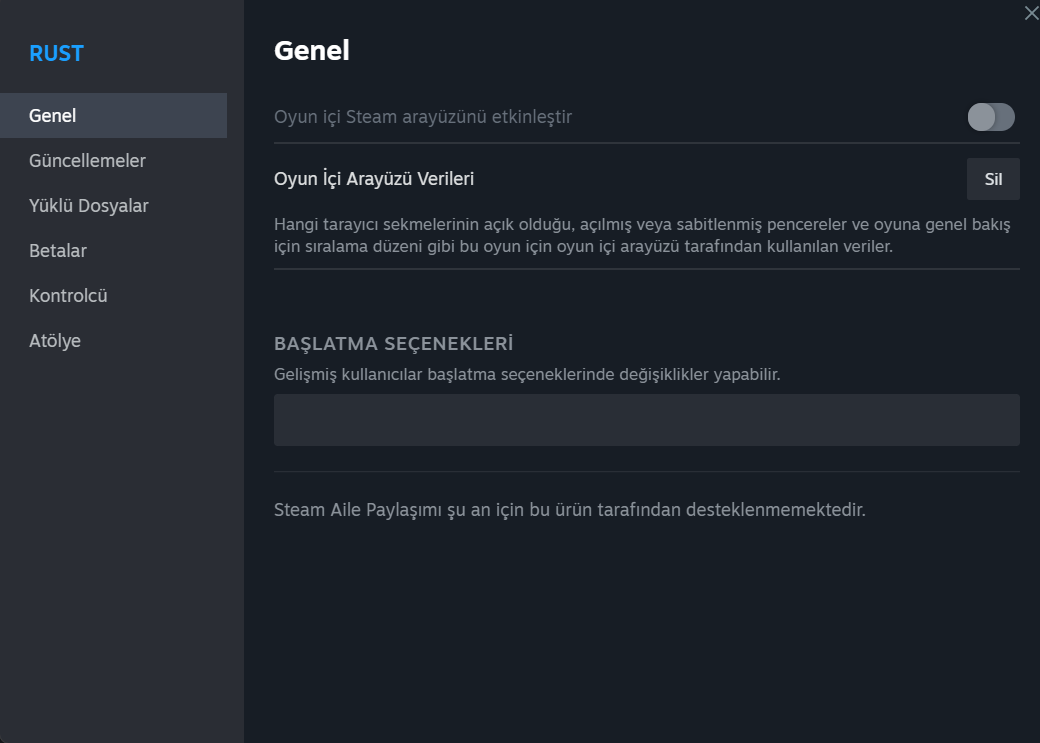1040x743 pixels.
Task: Open the Kontrolcü settings tab
Action: pyautogui.click(x=68, y=296)
